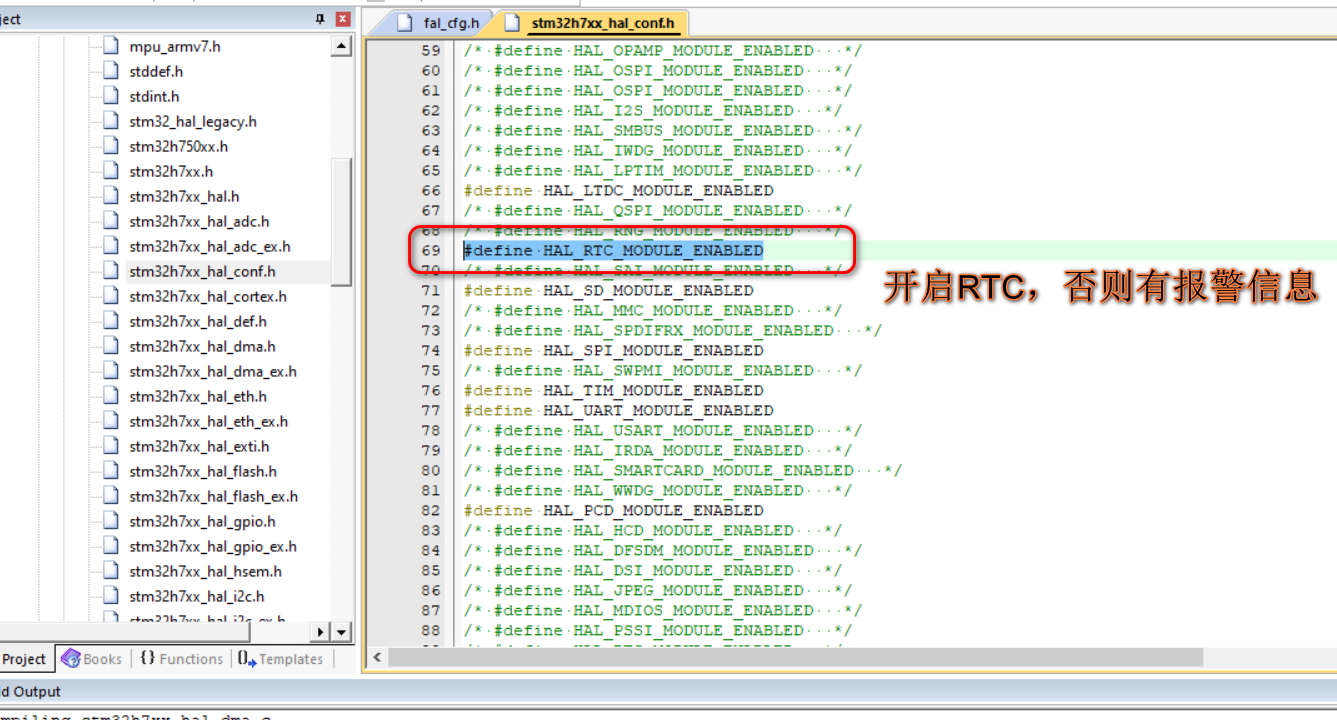Open stm32h7xx_hal_dma.h

coord(202,346)
